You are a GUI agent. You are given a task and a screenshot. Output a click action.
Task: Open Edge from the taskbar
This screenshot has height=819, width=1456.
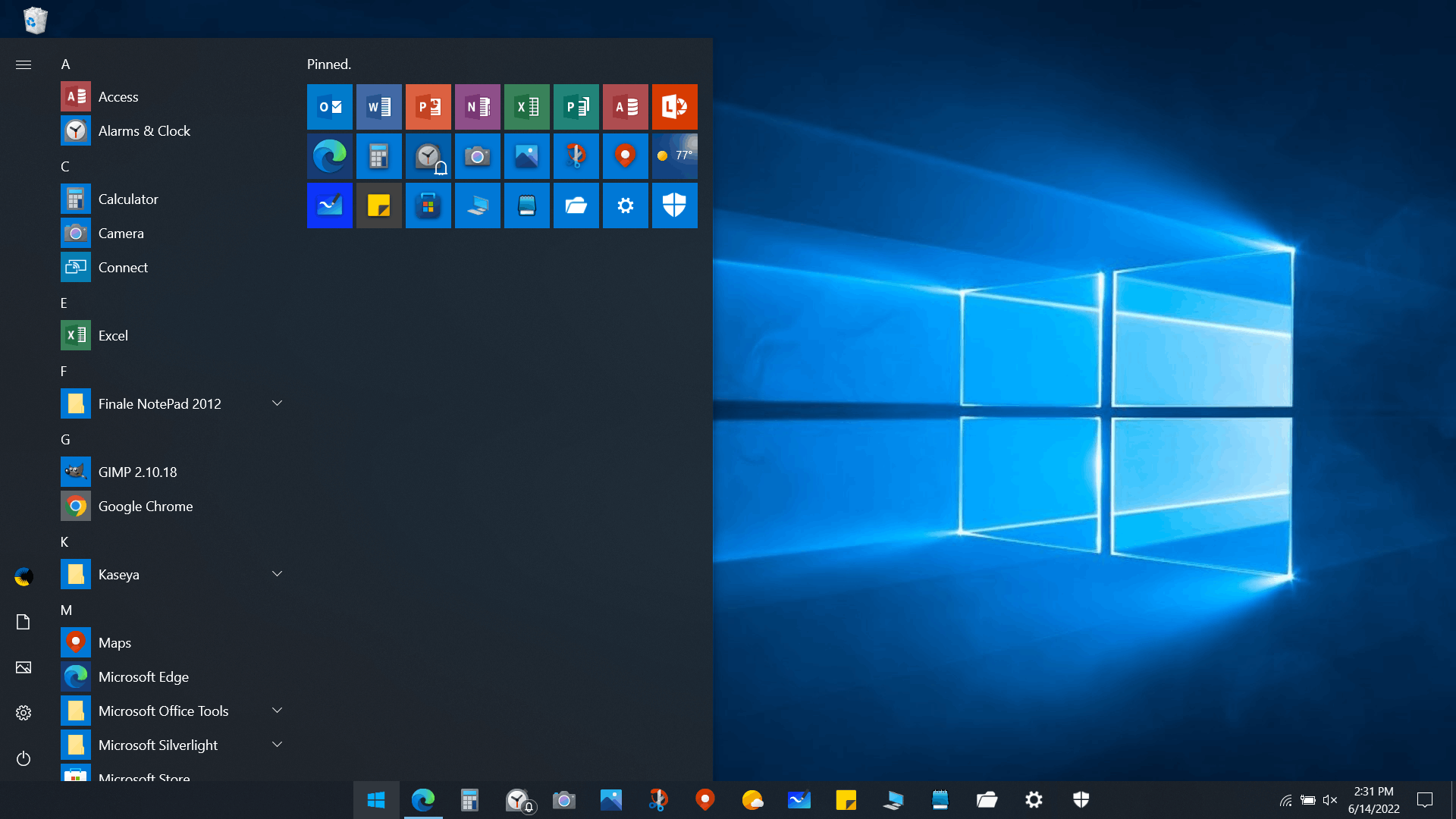tap(423, 800)
